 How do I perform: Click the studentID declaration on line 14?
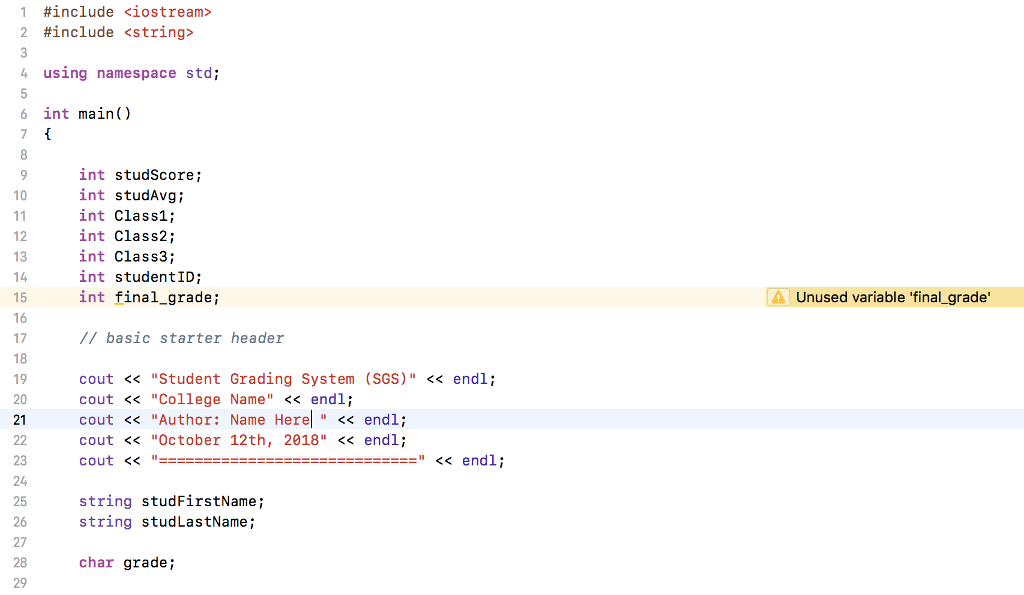point(156,276)
